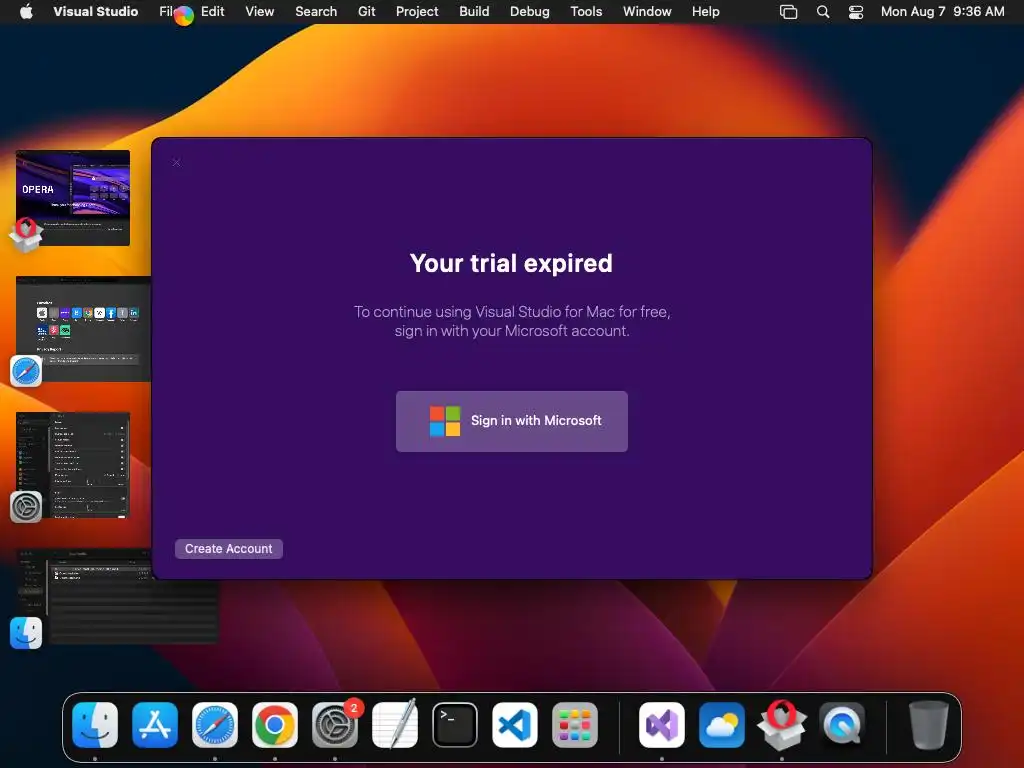Open the Trash in the Dock
1024x768 pixels.
point(929,725)
